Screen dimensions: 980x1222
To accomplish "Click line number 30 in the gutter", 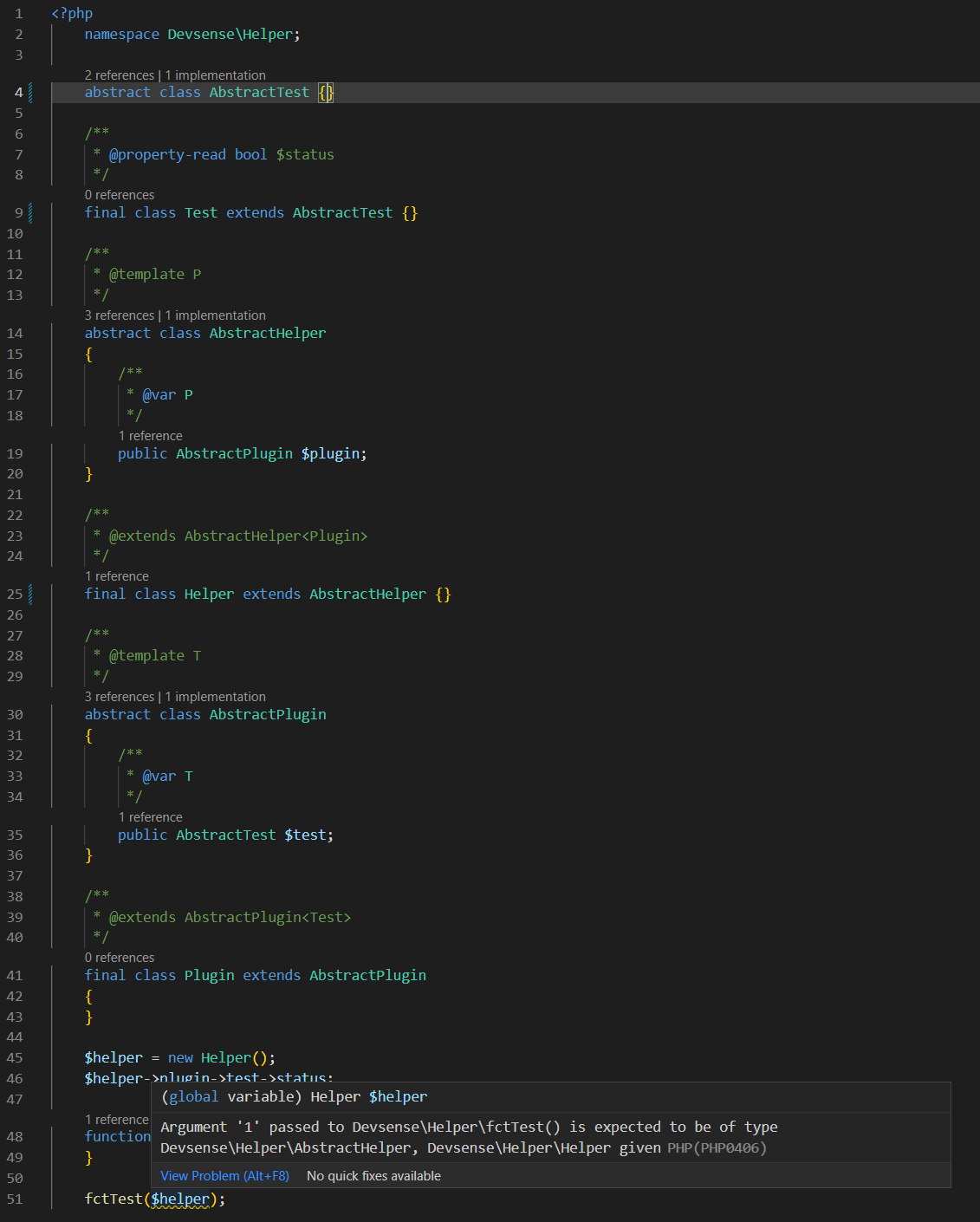I will 15,715.
